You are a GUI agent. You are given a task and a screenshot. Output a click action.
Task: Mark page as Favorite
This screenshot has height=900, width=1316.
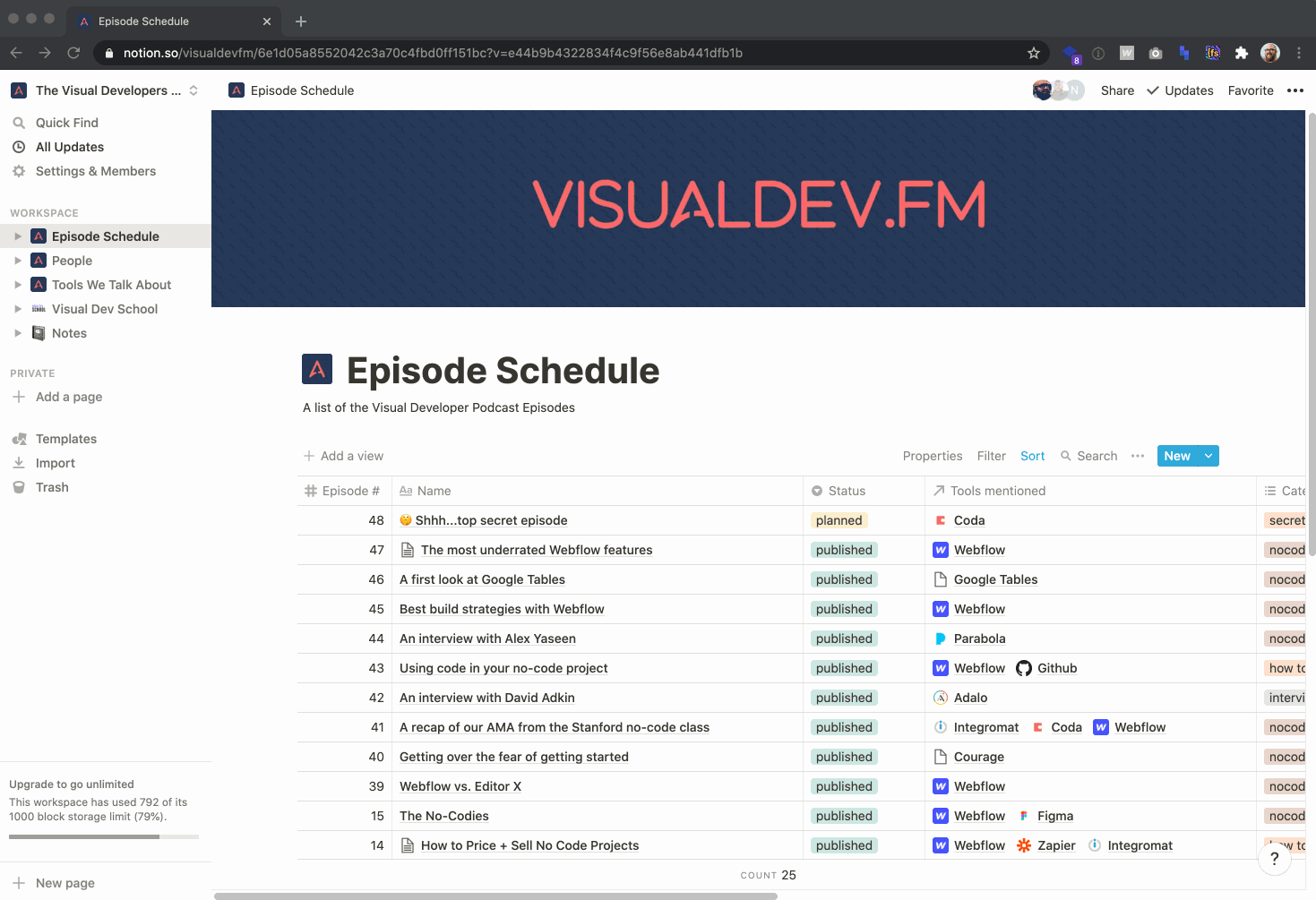click(1251, 90)
